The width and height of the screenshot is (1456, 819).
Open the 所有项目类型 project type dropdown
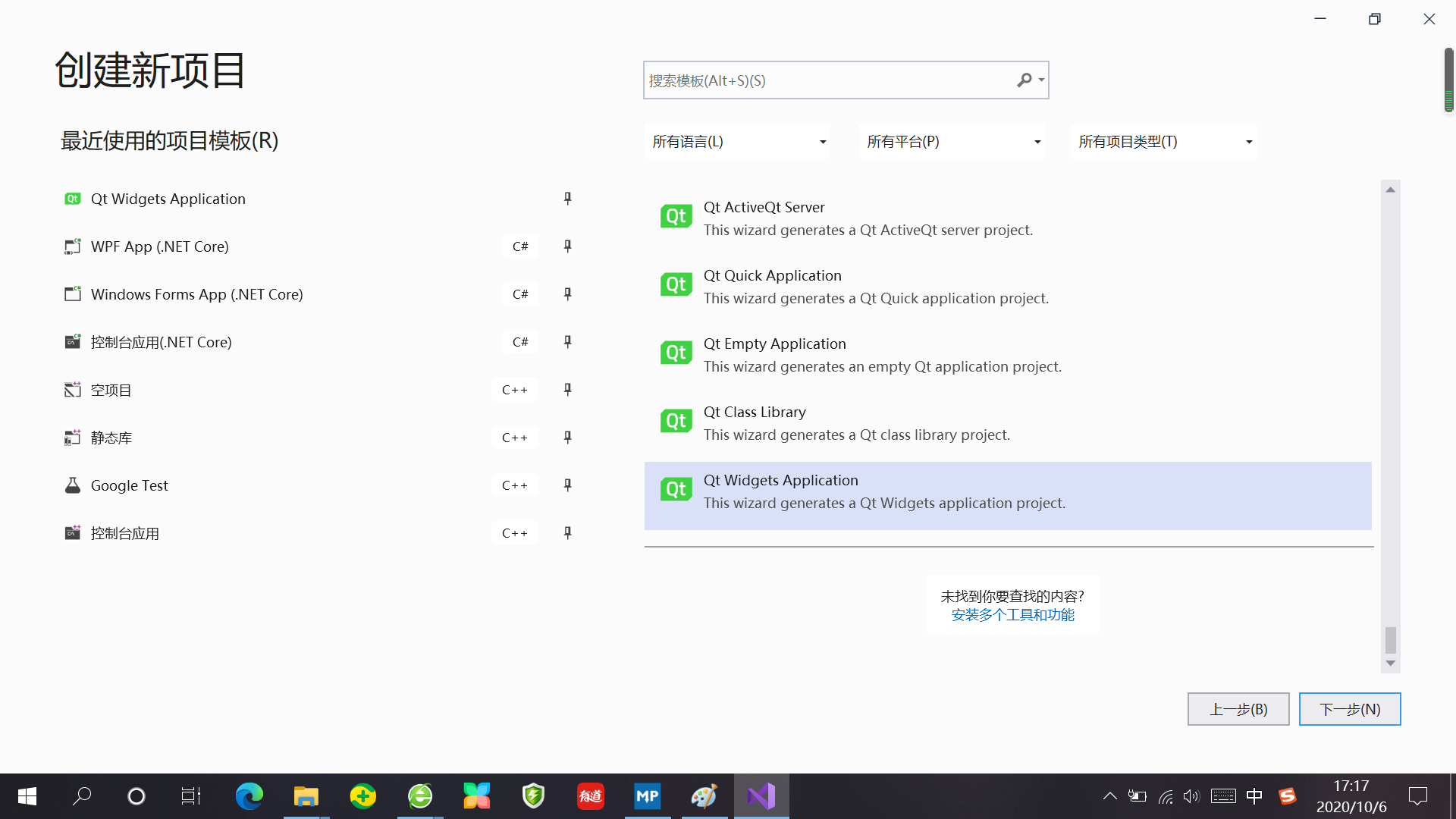coord(1163,142)
